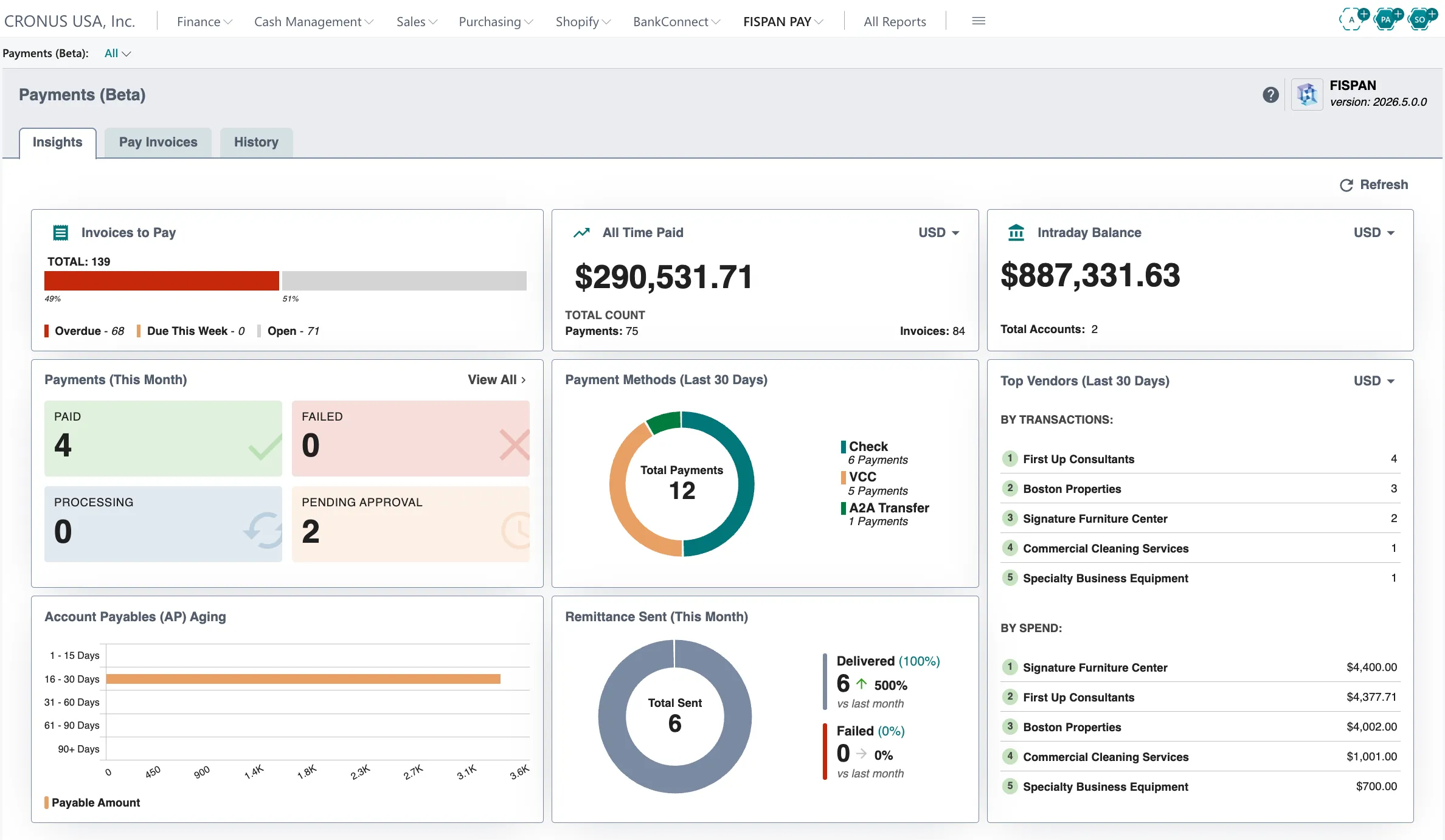Click the orange VCC legend swatch
Image resolution: width=1445 pixels, height=840 pixels.
pos(844,477)
